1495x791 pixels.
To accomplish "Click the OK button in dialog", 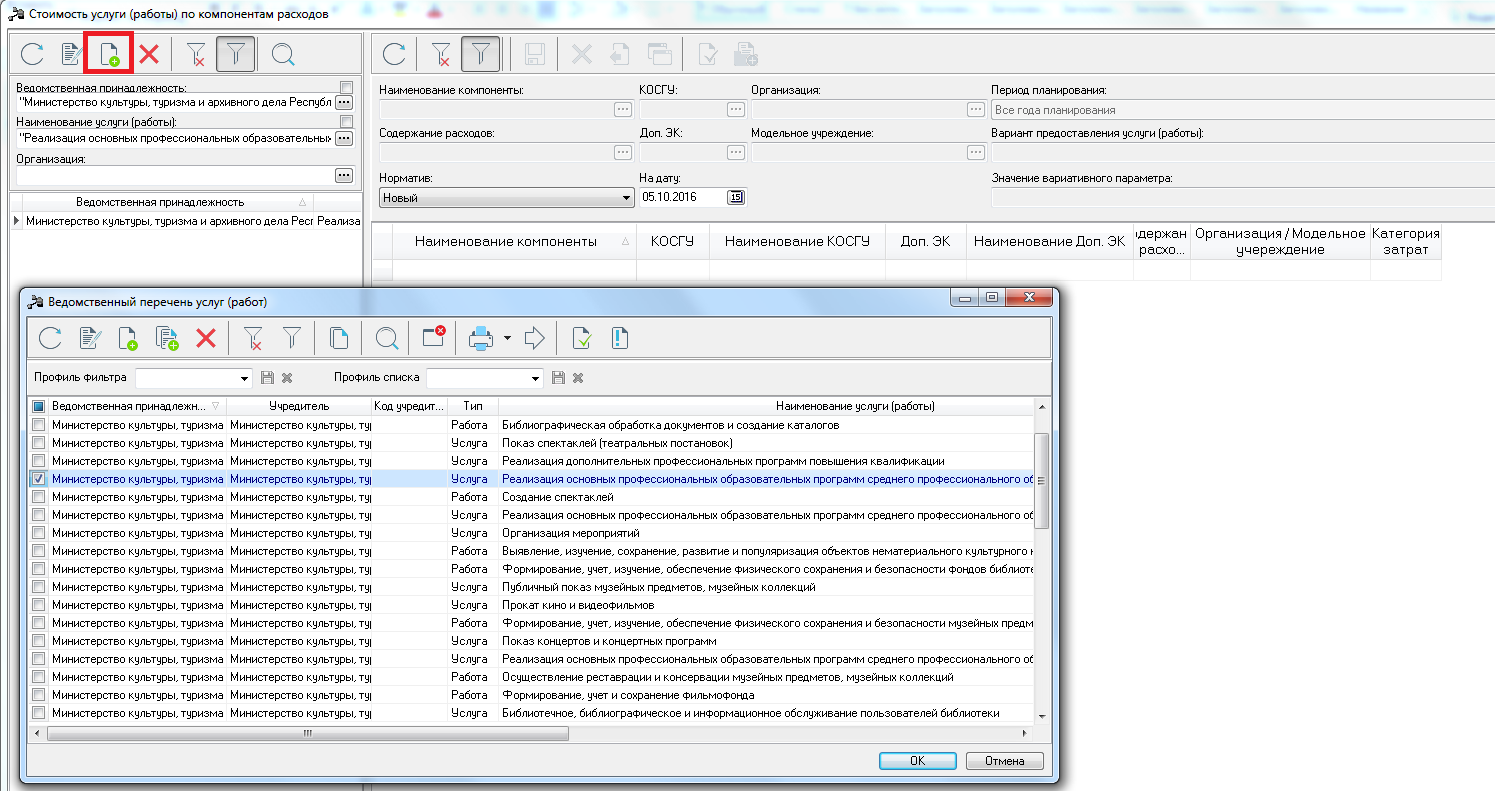I will tap(917, 760).
